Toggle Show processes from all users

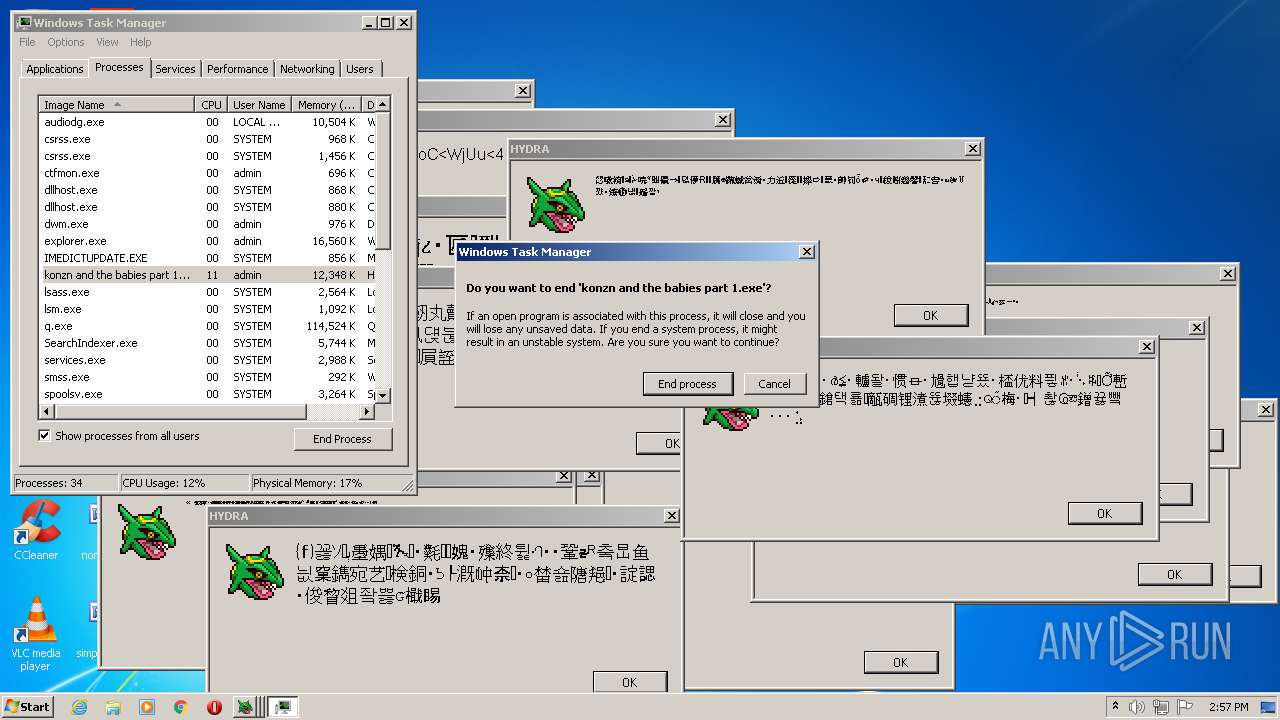coord(44,436)
